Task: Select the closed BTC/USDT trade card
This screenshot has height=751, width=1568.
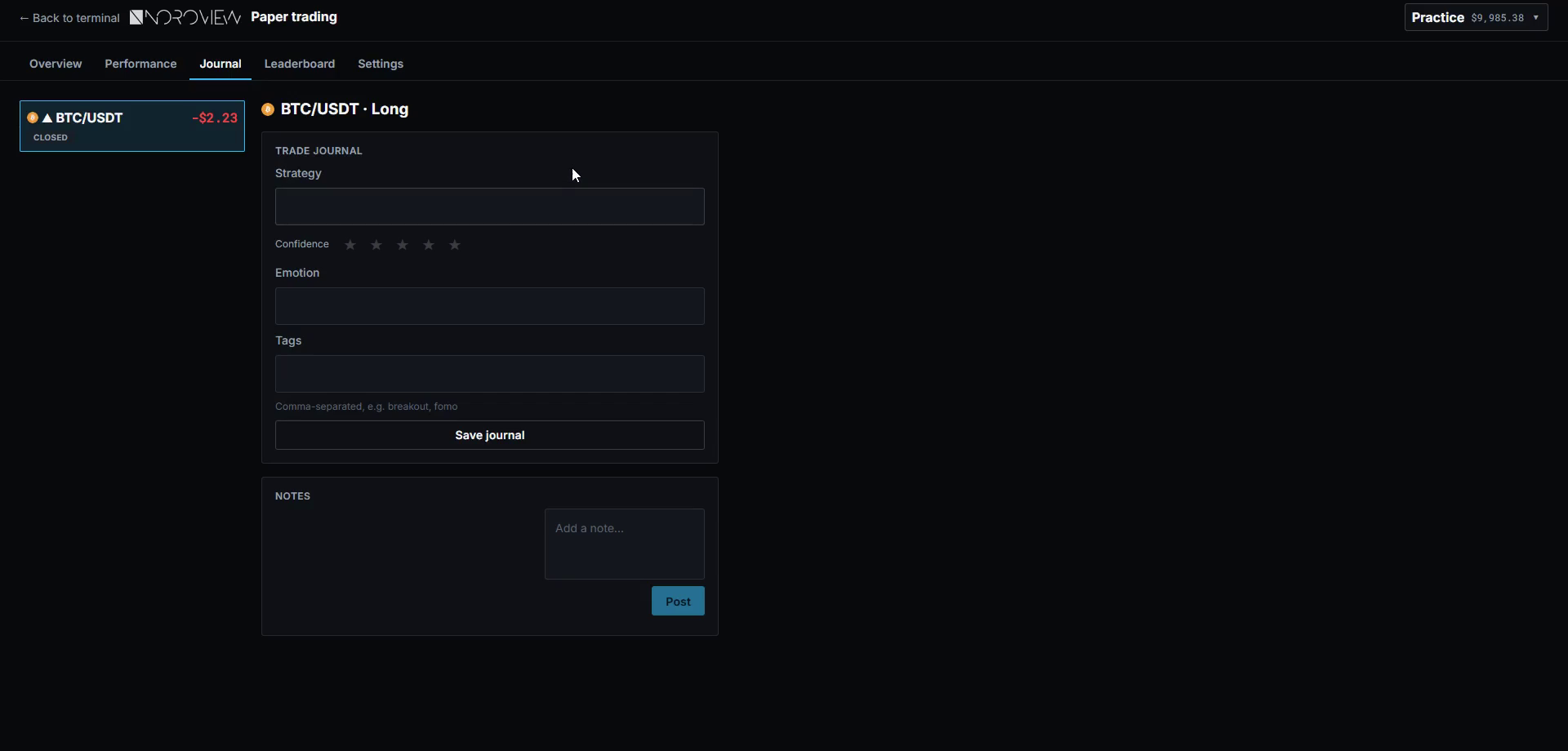Action: click(x=132, y=127)
